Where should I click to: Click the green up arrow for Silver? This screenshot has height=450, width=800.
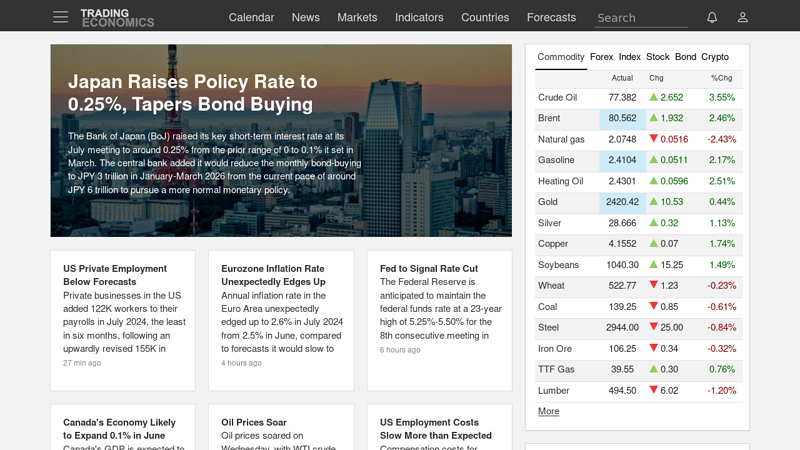(x=654, y=222)
